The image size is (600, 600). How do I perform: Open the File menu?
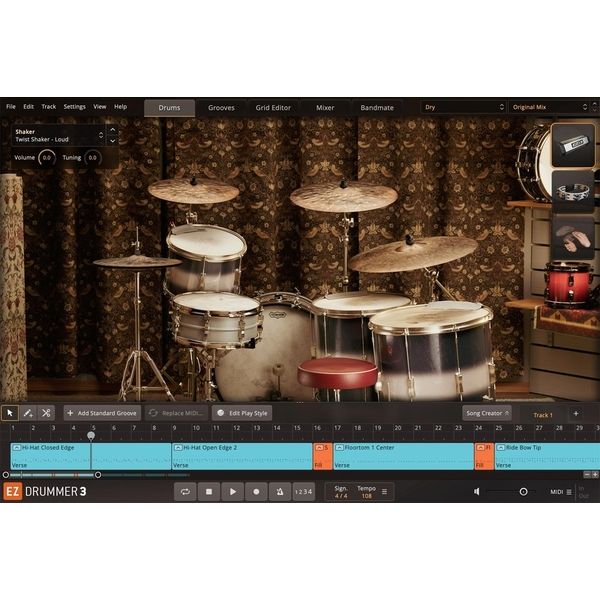(11, 107)
